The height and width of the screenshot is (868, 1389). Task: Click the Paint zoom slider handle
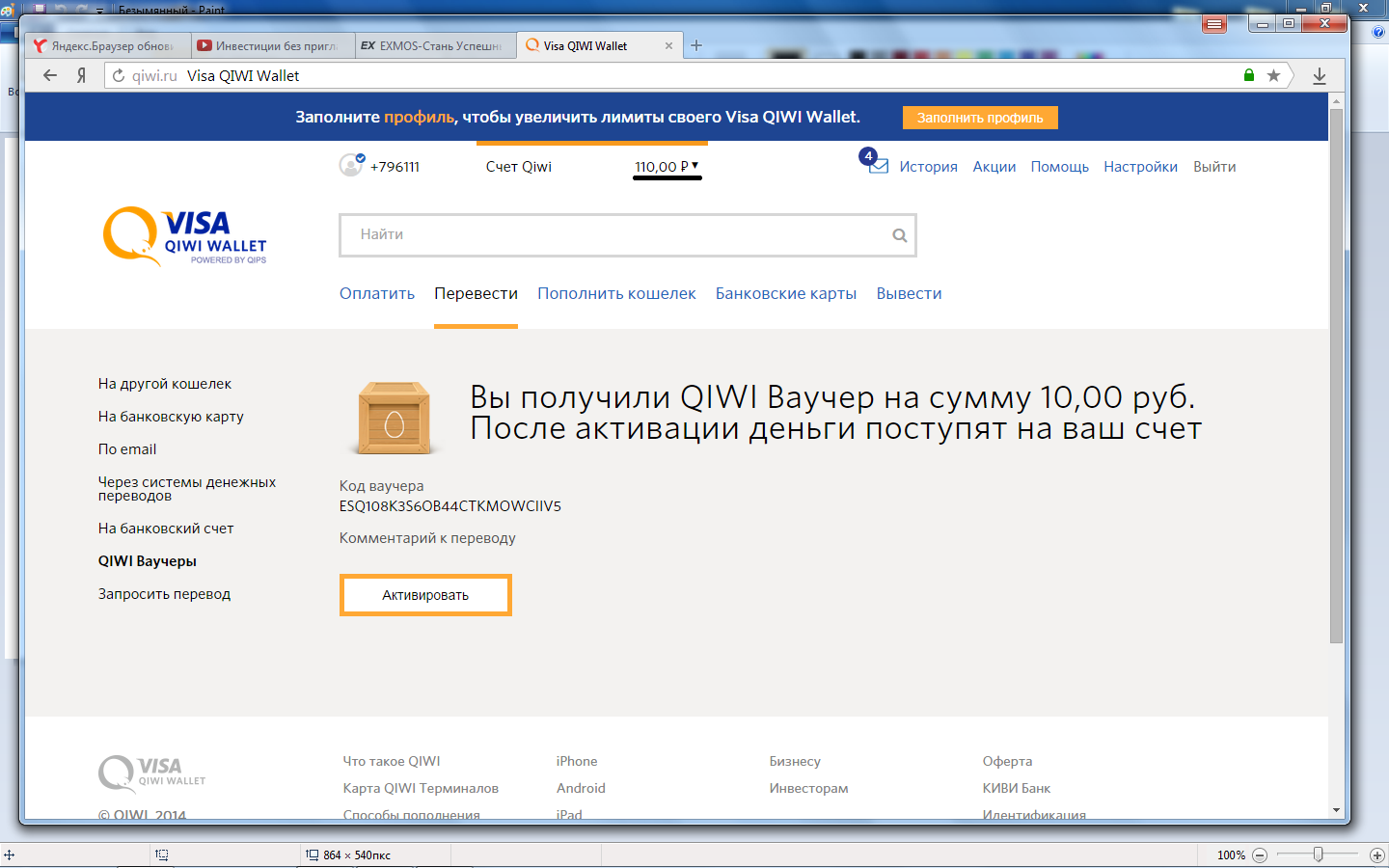pyautogui.click(x=1318, y=854)
